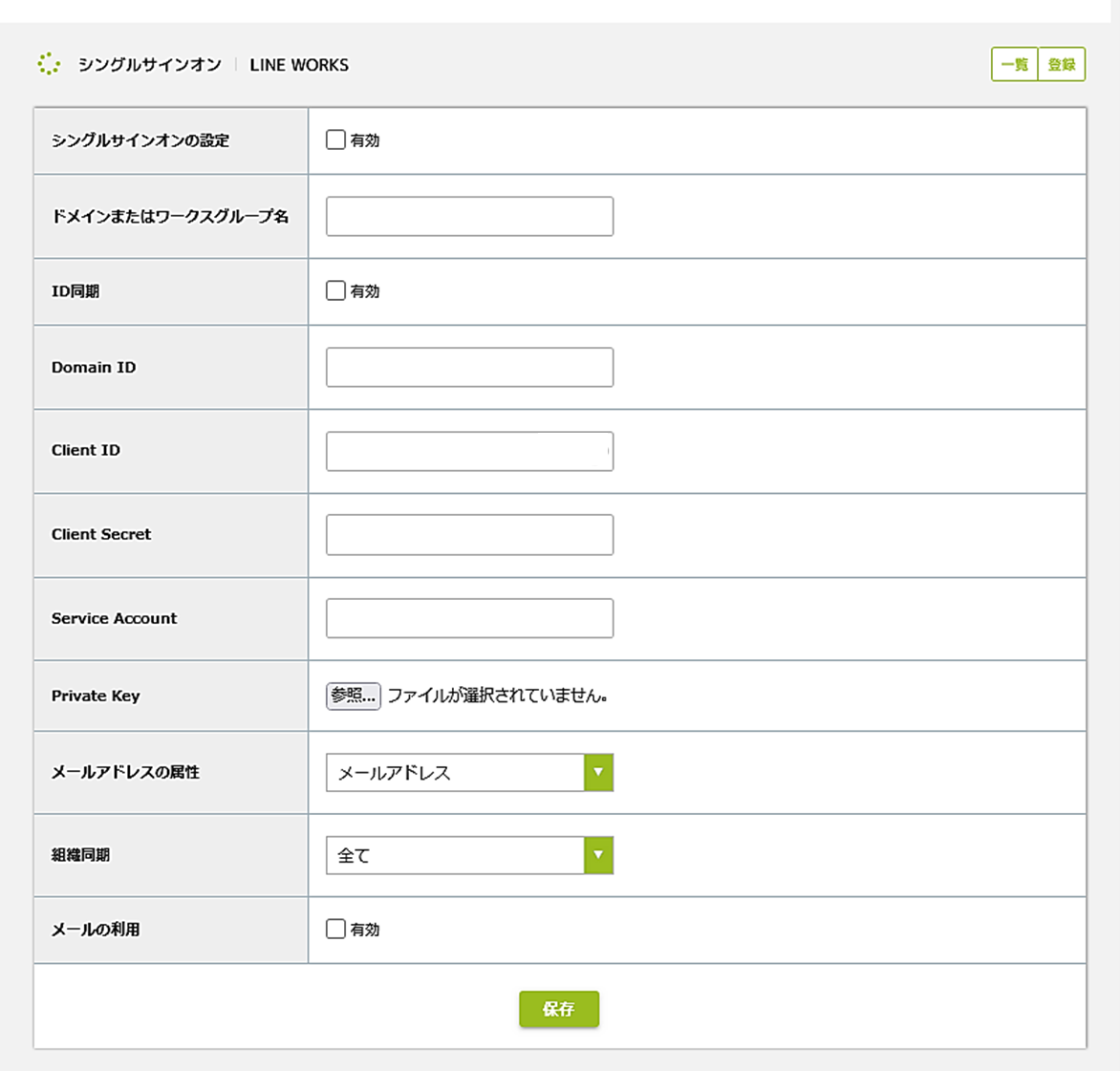The height and width of the screenshot is (1071, 1120).
Task: Focus the Service Account text field
Action: pos(469,617)
